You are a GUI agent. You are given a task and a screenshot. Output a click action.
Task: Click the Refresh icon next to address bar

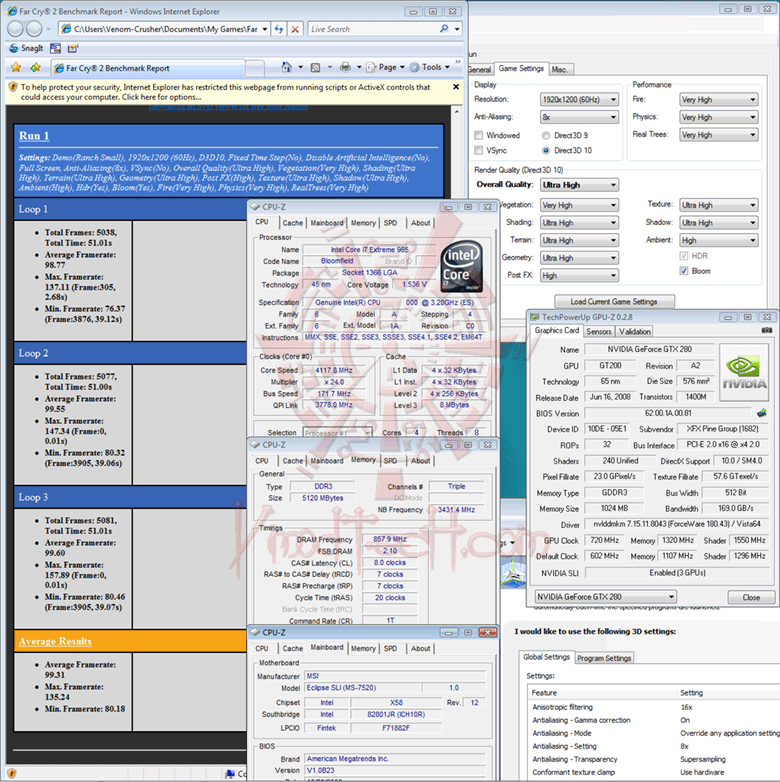pyautogui.click(x=279, y=29)
